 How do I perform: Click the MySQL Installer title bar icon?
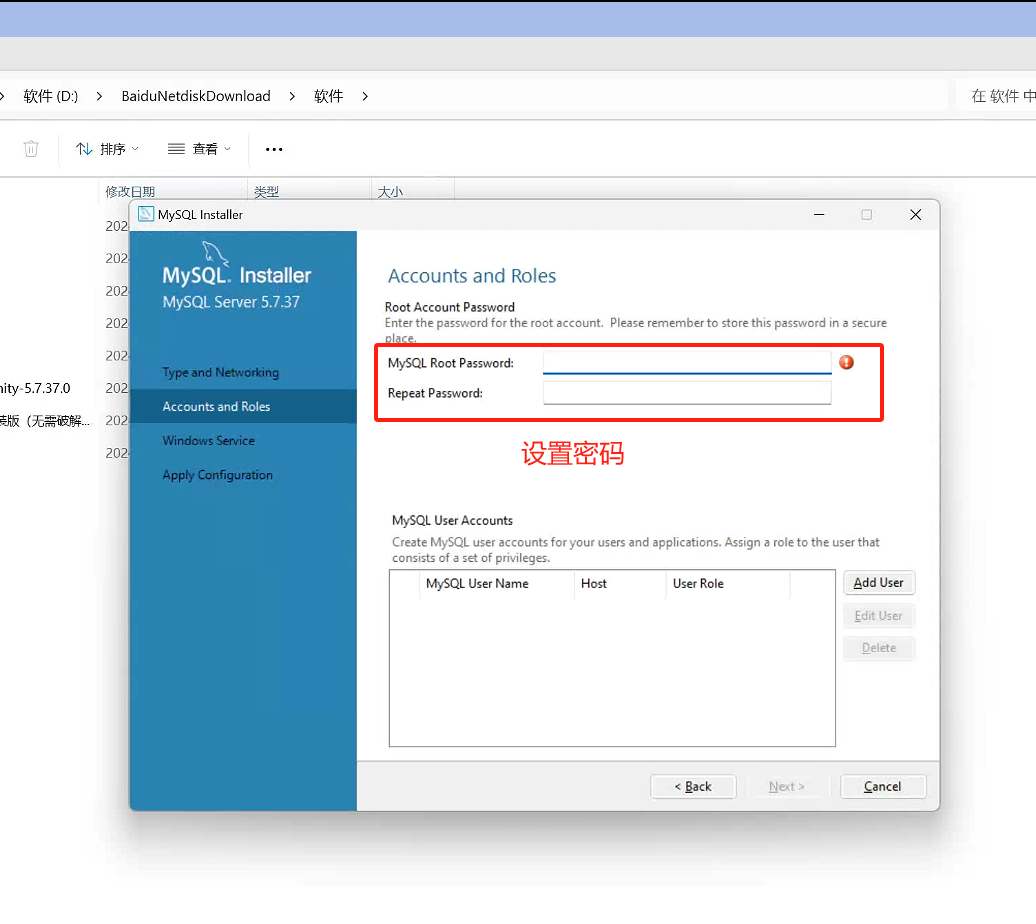[145, 214]
